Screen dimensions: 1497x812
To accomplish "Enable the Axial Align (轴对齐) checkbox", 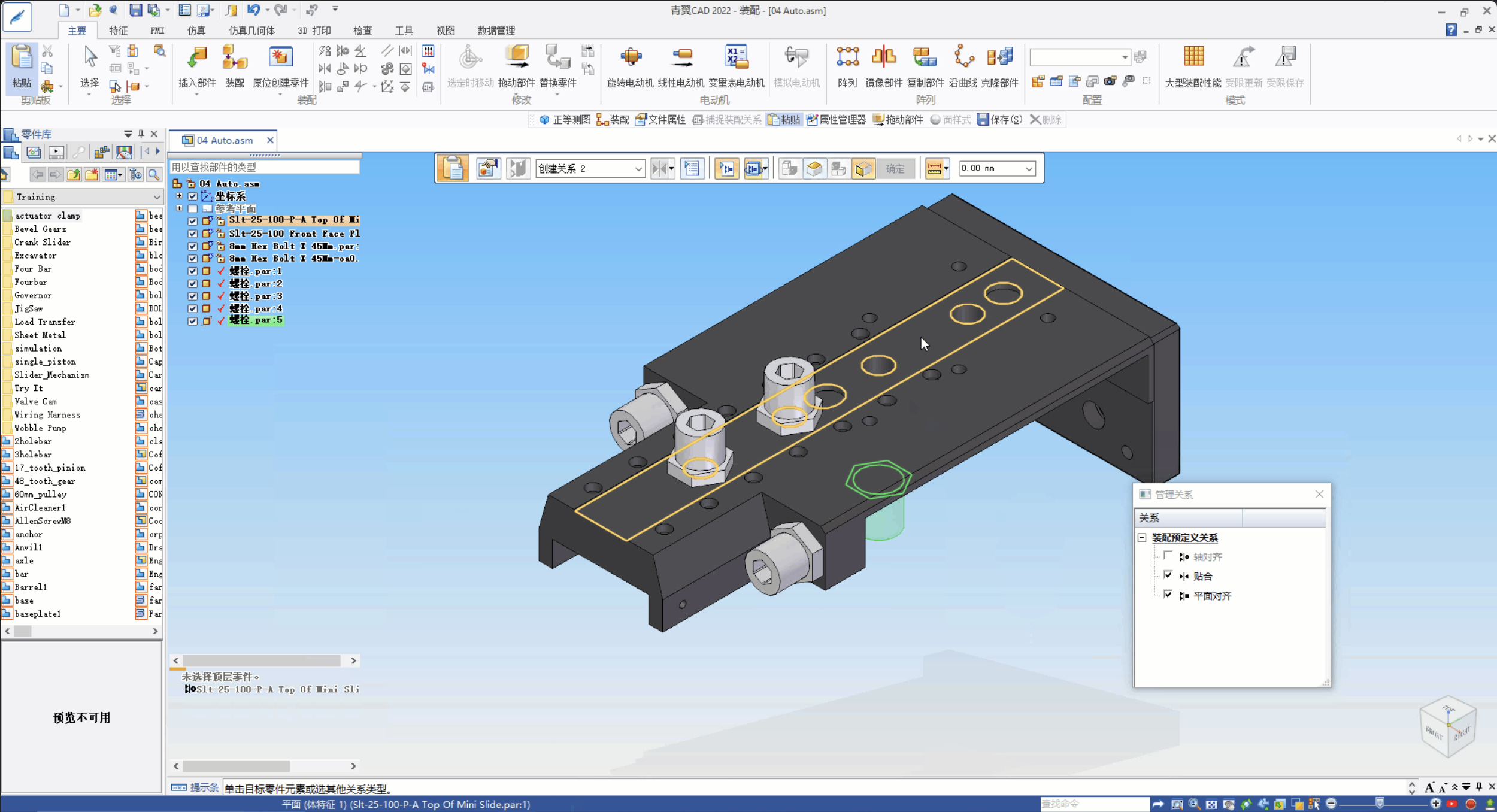I will [x=1168, y=556].
